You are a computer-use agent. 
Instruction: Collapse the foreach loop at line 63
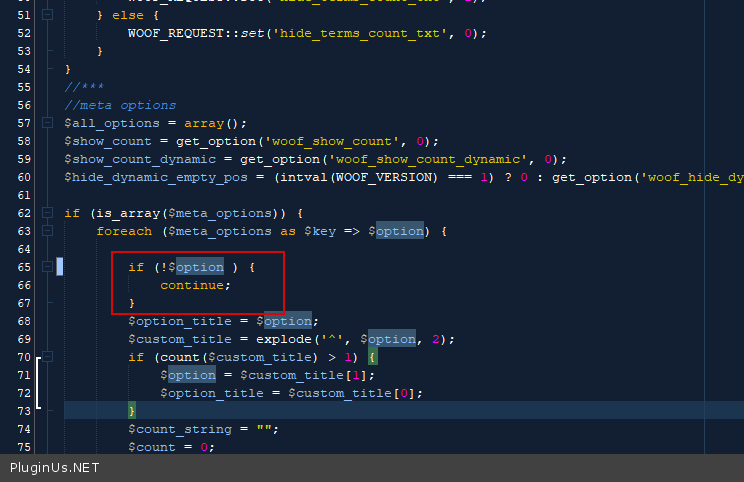(x=47, y=231)
